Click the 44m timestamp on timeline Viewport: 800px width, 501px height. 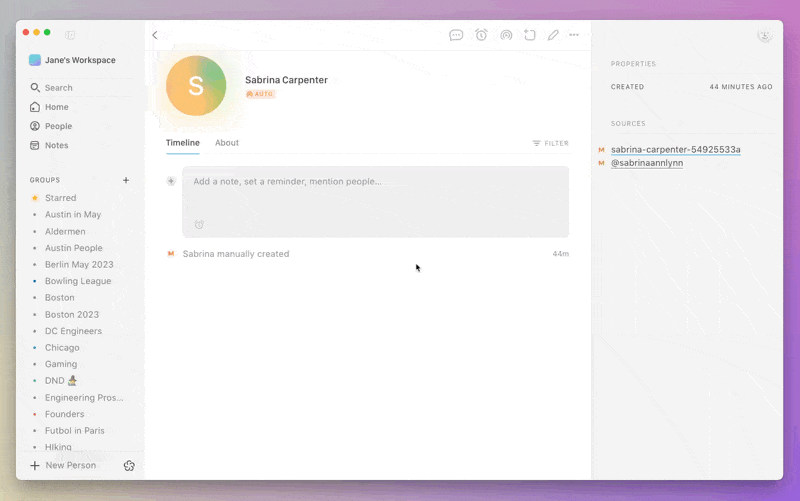560,254
